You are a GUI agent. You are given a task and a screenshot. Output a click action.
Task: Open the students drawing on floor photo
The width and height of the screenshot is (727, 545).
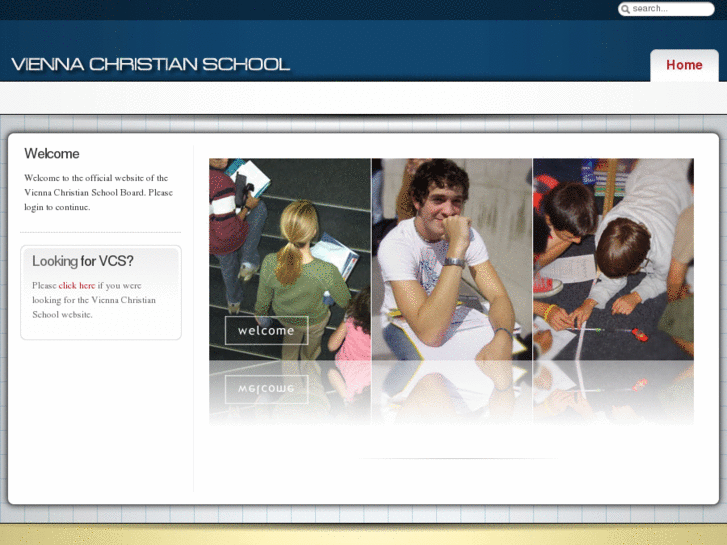click(613, 259)
